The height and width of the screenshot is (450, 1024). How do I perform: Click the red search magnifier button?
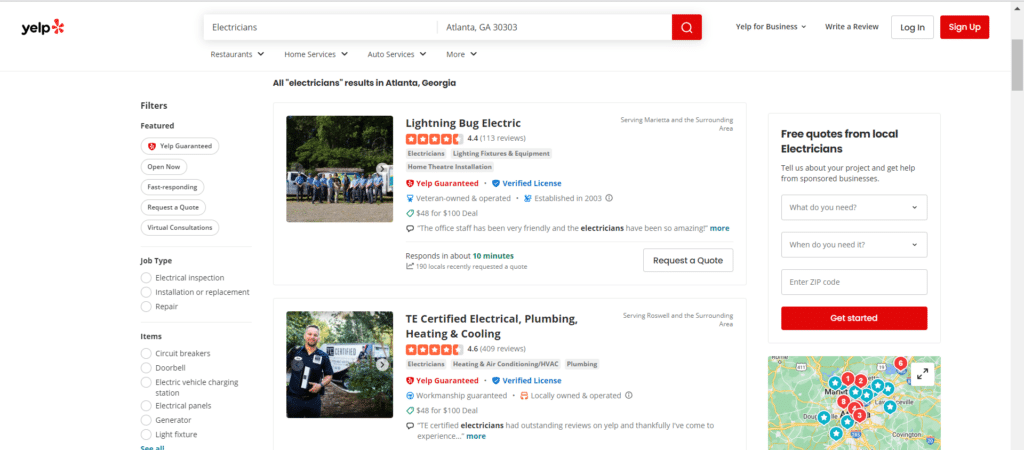click(x=686, y=27)
